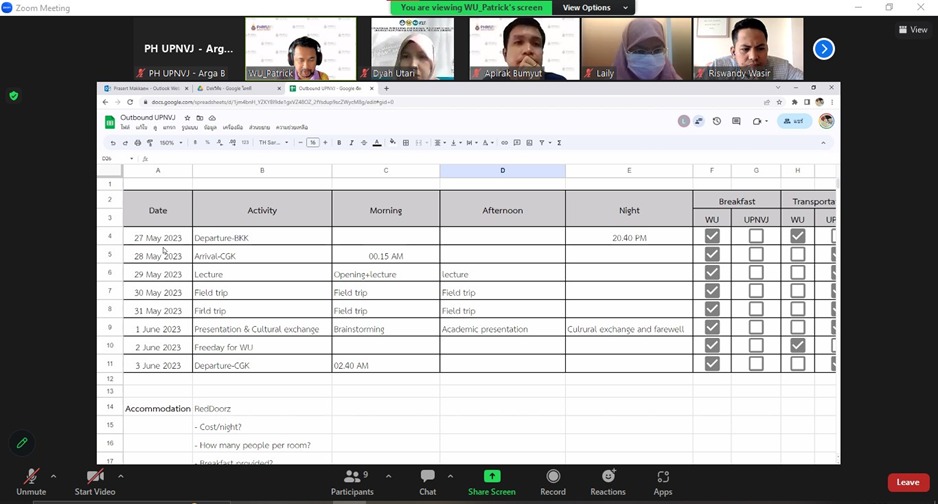Show next participants with the blue arrow
Viewport: 938px width, 504px height.
point(823,49)
